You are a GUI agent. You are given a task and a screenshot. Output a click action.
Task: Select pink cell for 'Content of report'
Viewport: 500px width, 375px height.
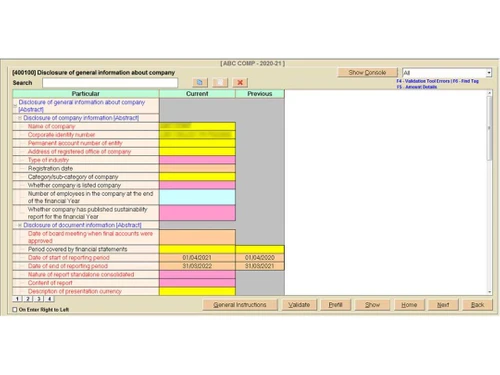point(197,283)
